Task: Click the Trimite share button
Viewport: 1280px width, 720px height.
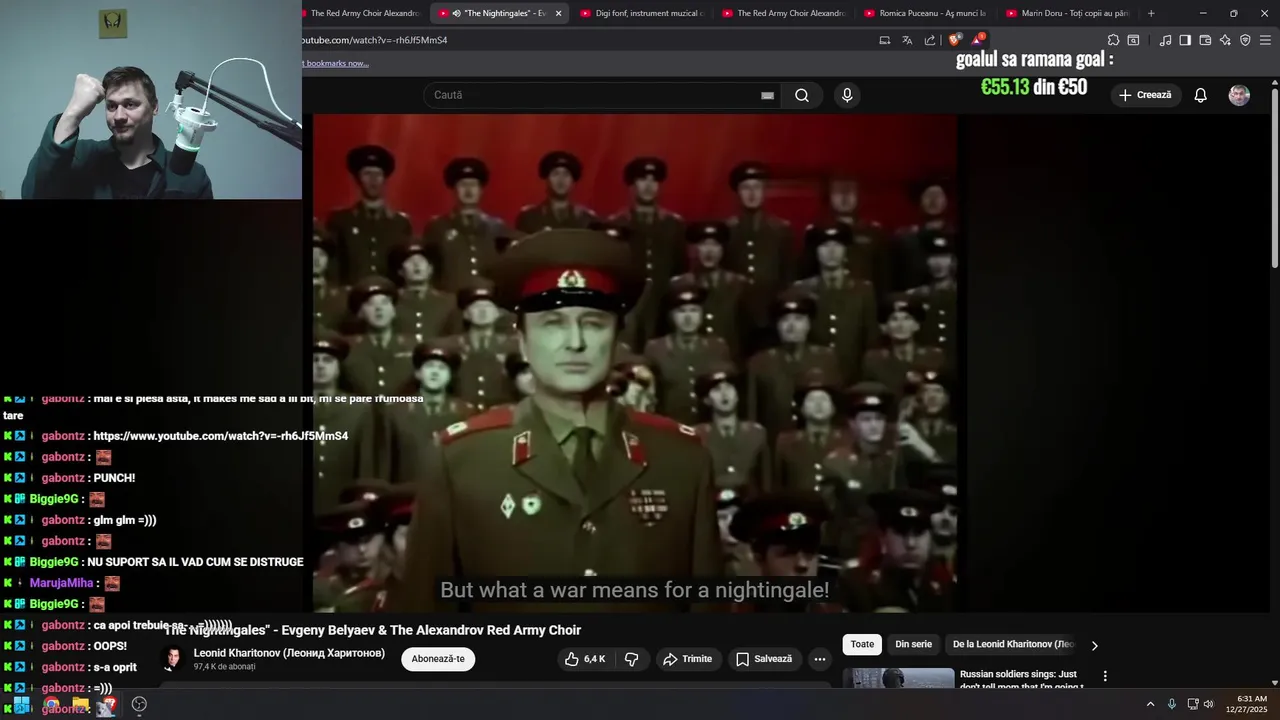Action: click(687, 659)
